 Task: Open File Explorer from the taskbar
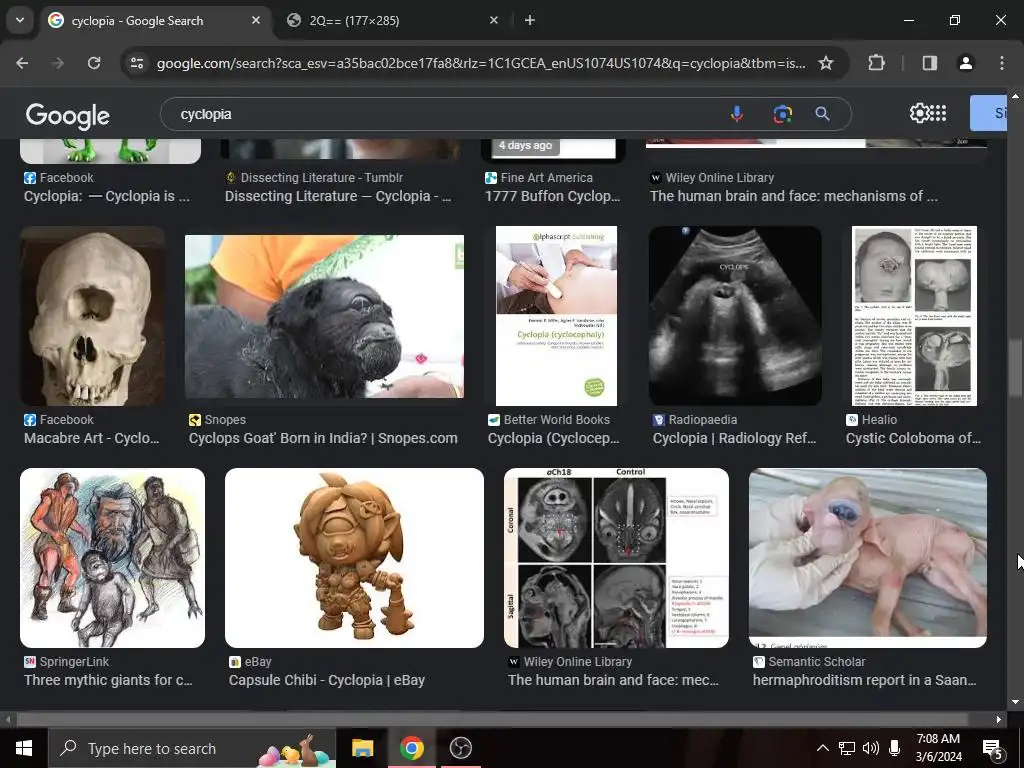click(x=362, y=748)
